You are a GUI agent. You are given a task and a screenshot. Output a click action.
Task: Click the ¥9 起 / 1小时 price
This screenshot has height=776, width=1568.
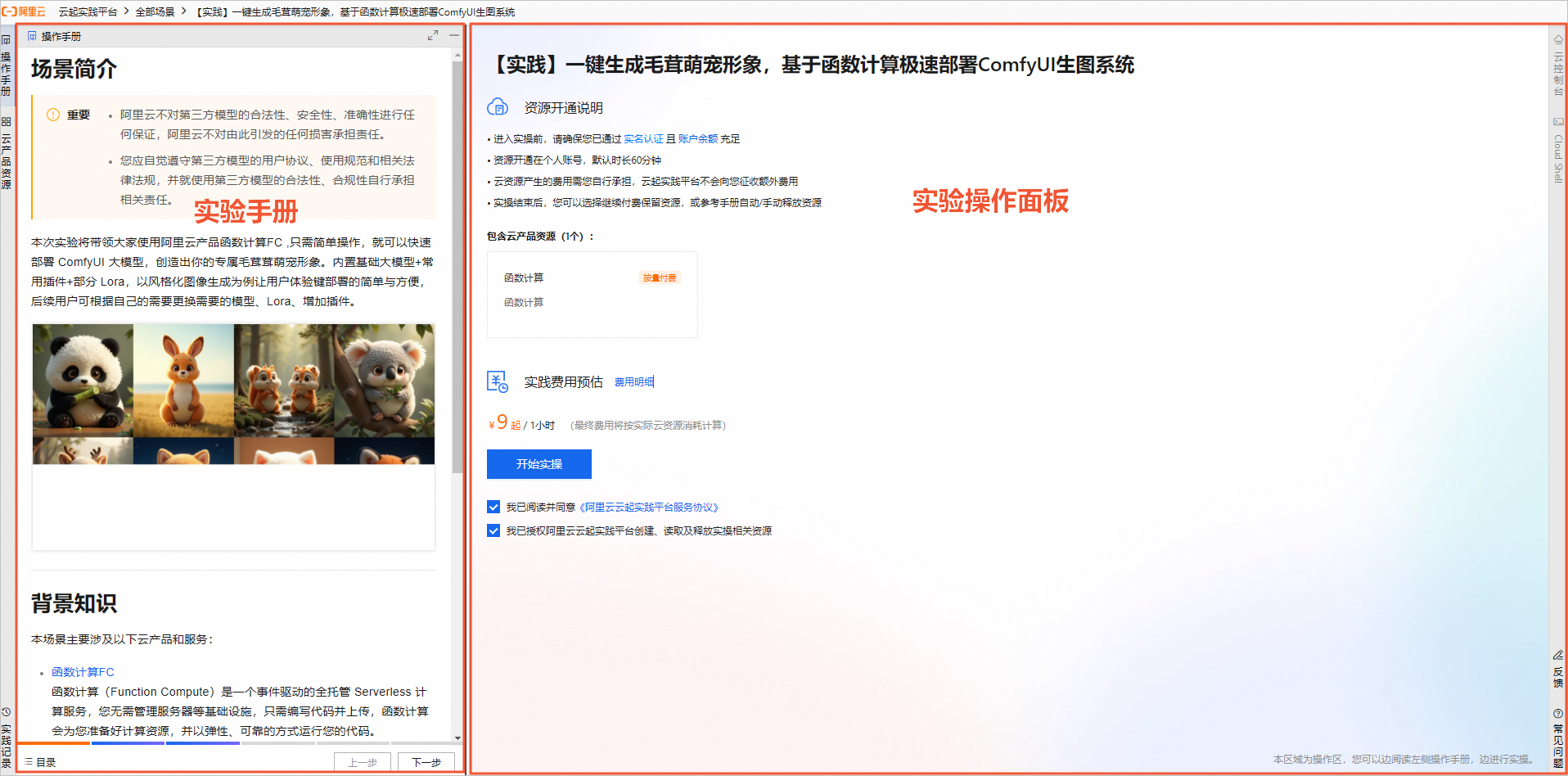pos(521,423)
